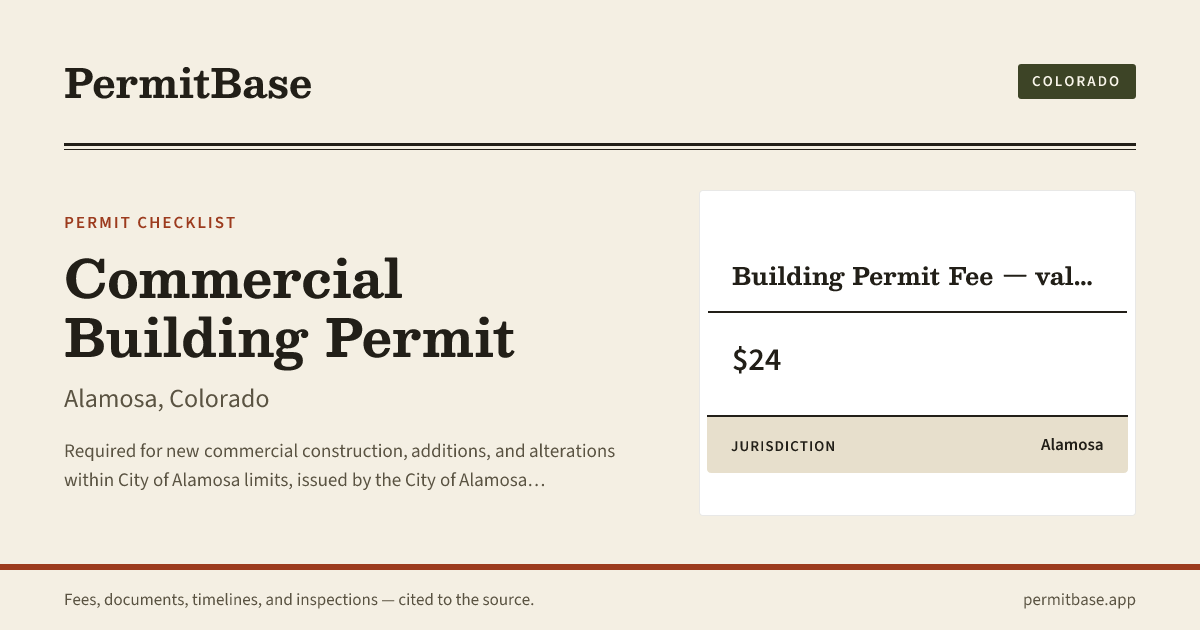
Task: Click the $24 fee amount
Action: 757,360
